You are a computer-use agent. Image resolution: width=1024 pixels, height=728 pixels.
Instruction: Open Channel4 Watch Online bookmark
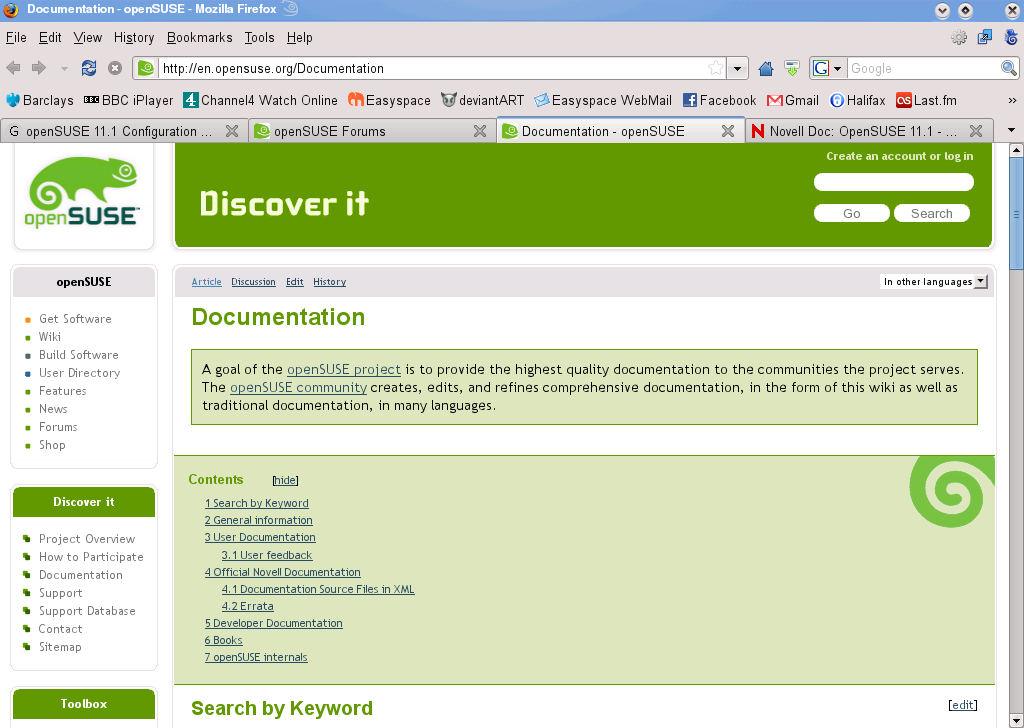click(261, 100)
